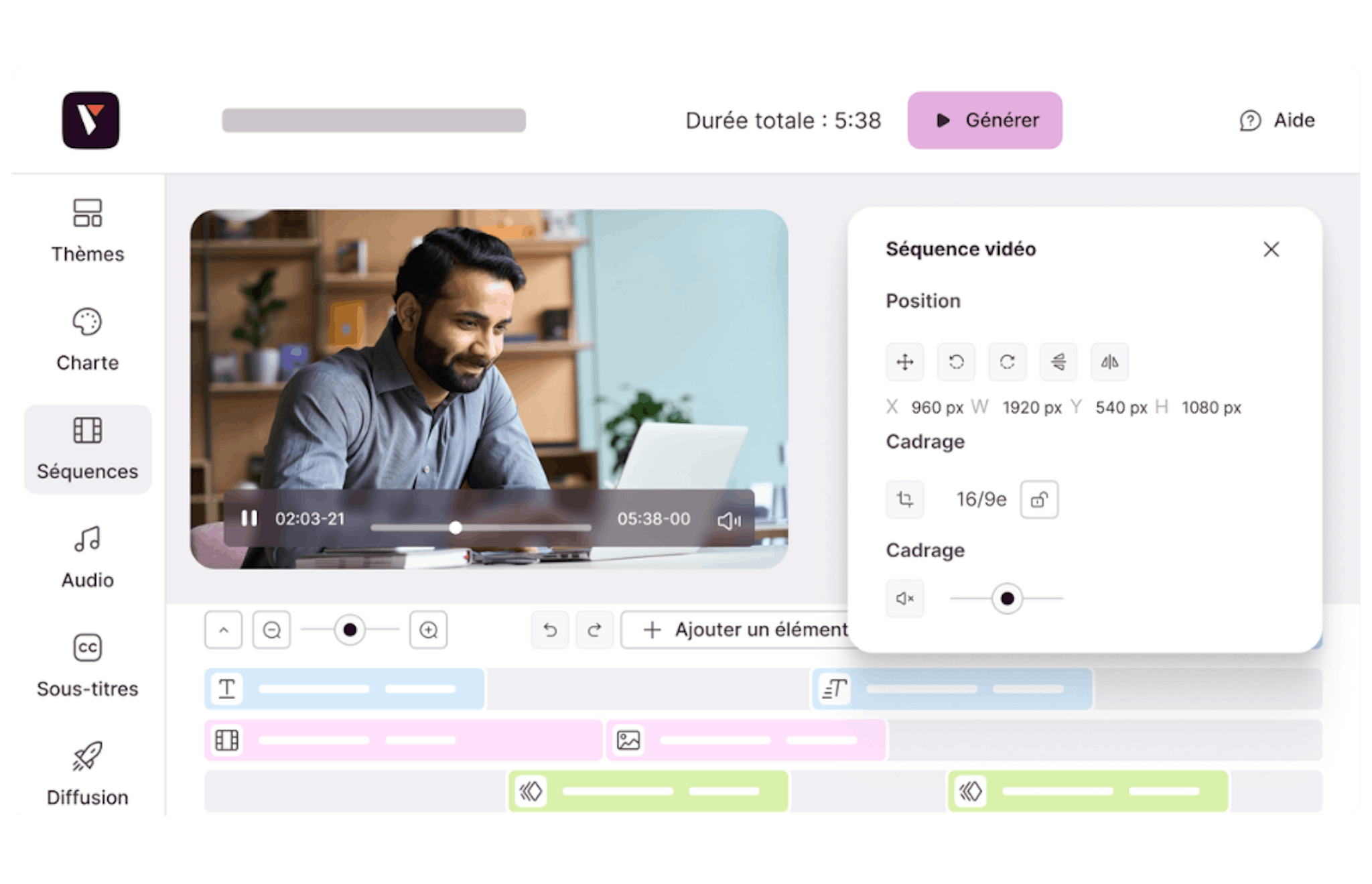Rotate video counterclockwise
This screenshot has height=884, width=1372.
pyautogui.click(x=956, y=363)
